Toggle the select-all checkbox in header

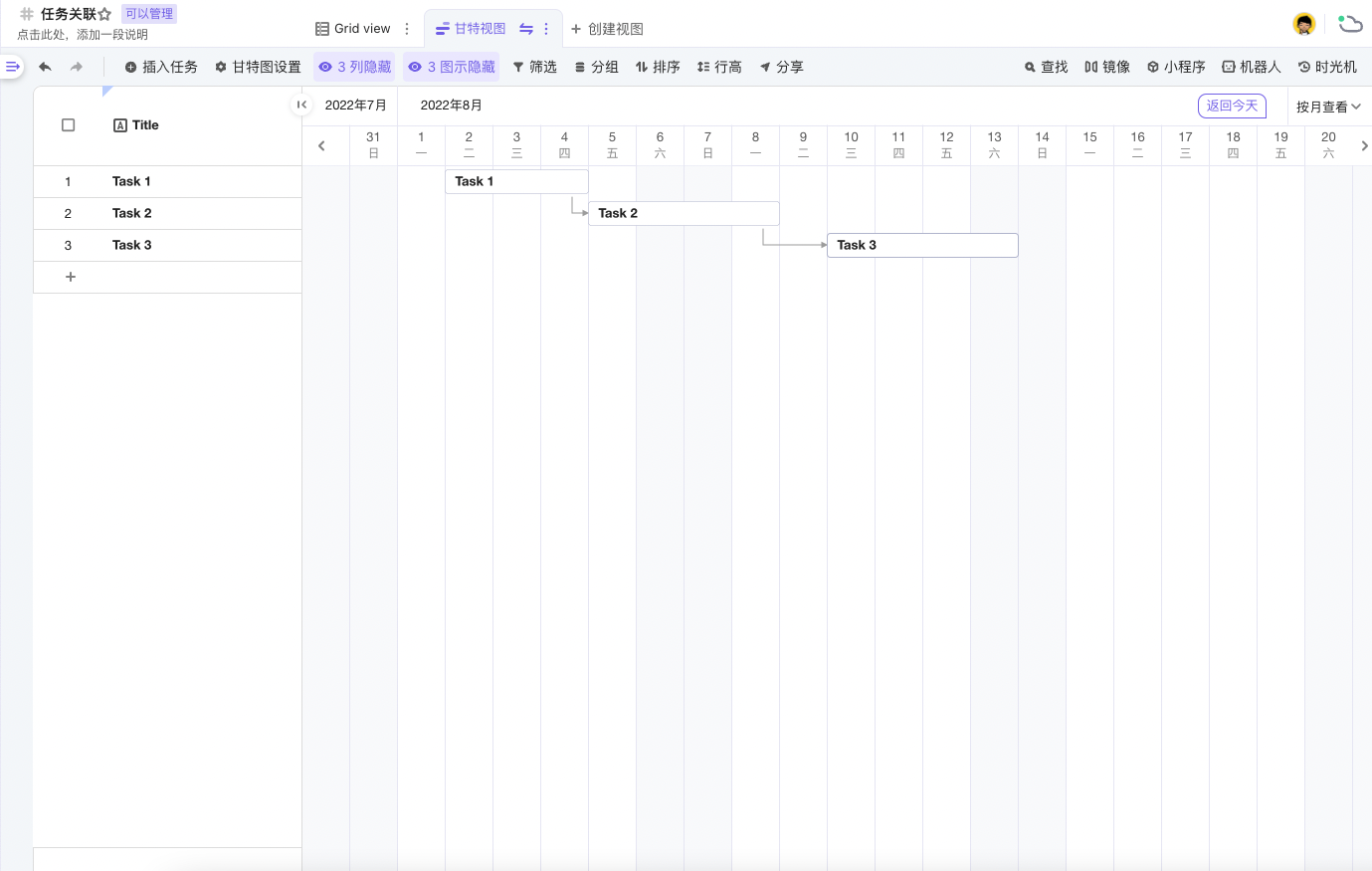(69, 125)
